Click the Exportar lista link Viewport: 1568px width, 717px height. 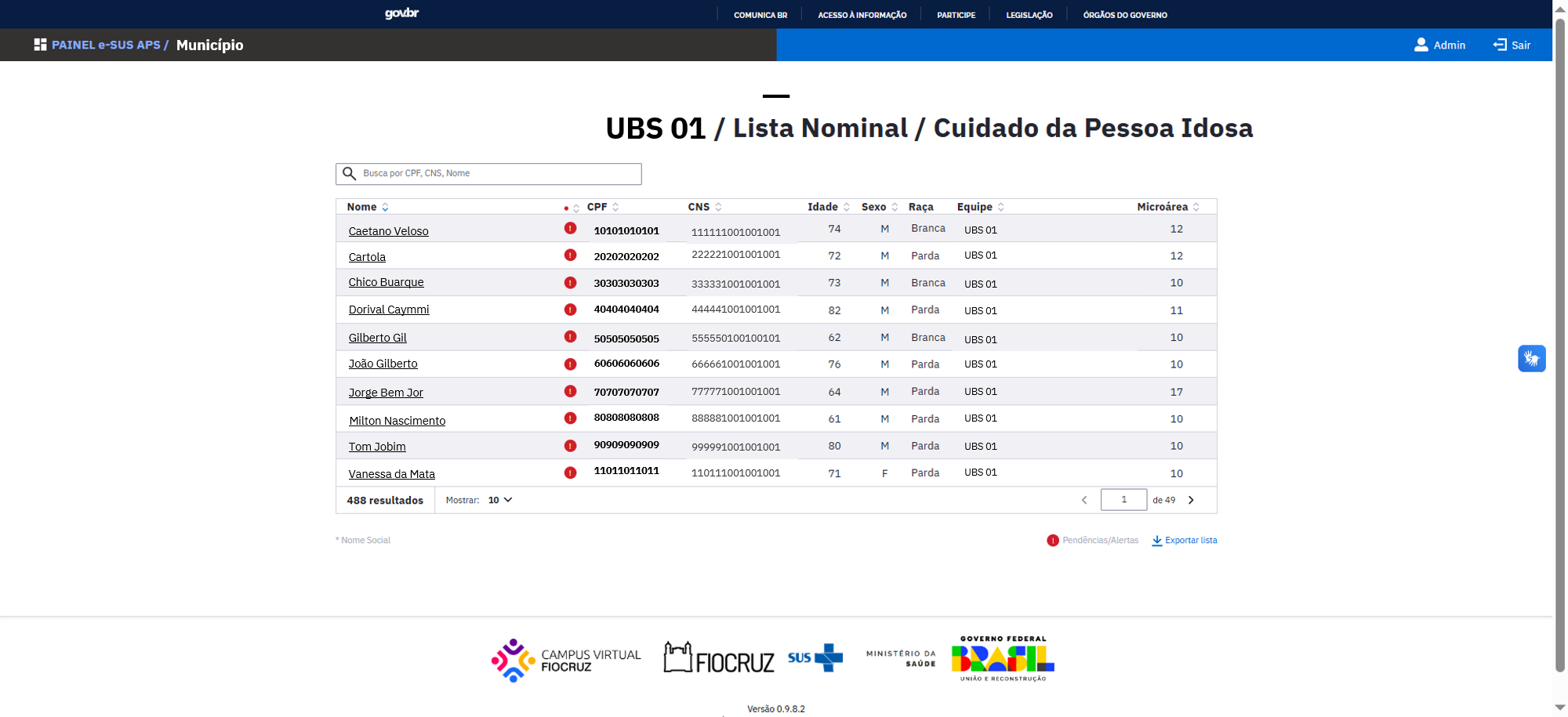click(1191, 541)
